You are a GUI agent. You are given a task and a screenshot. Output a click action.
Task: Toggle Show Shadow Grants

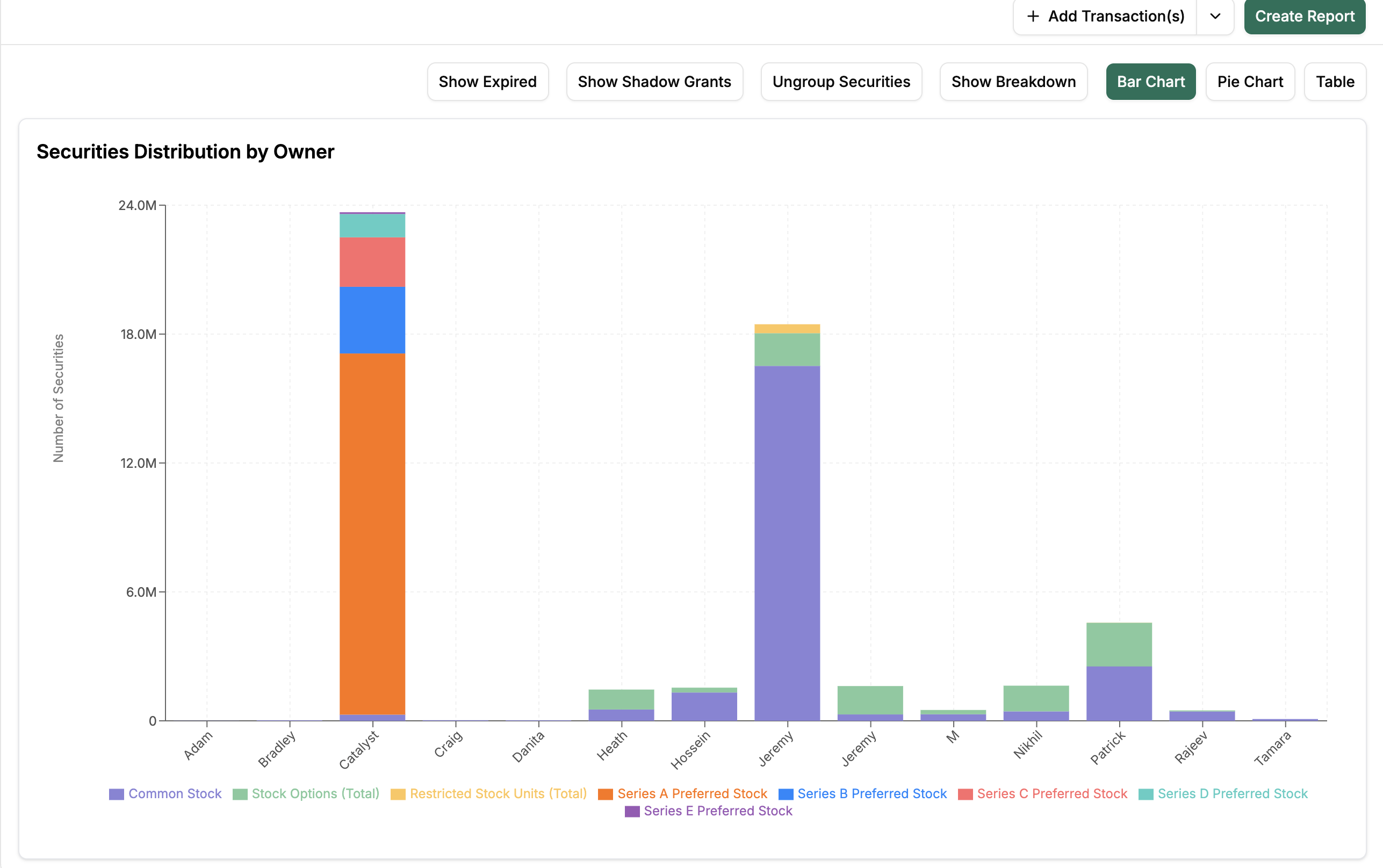[654, 82]
